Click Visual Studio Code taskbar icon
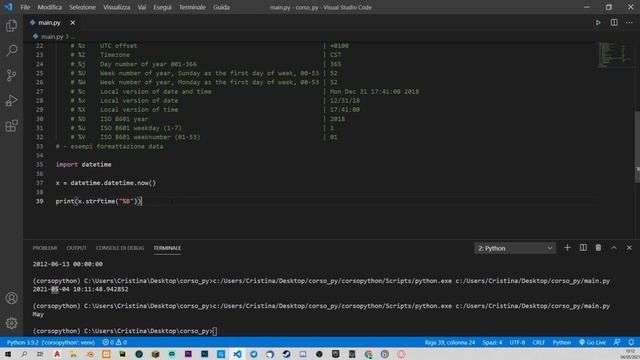640x360 pixels. pos(237,354)
